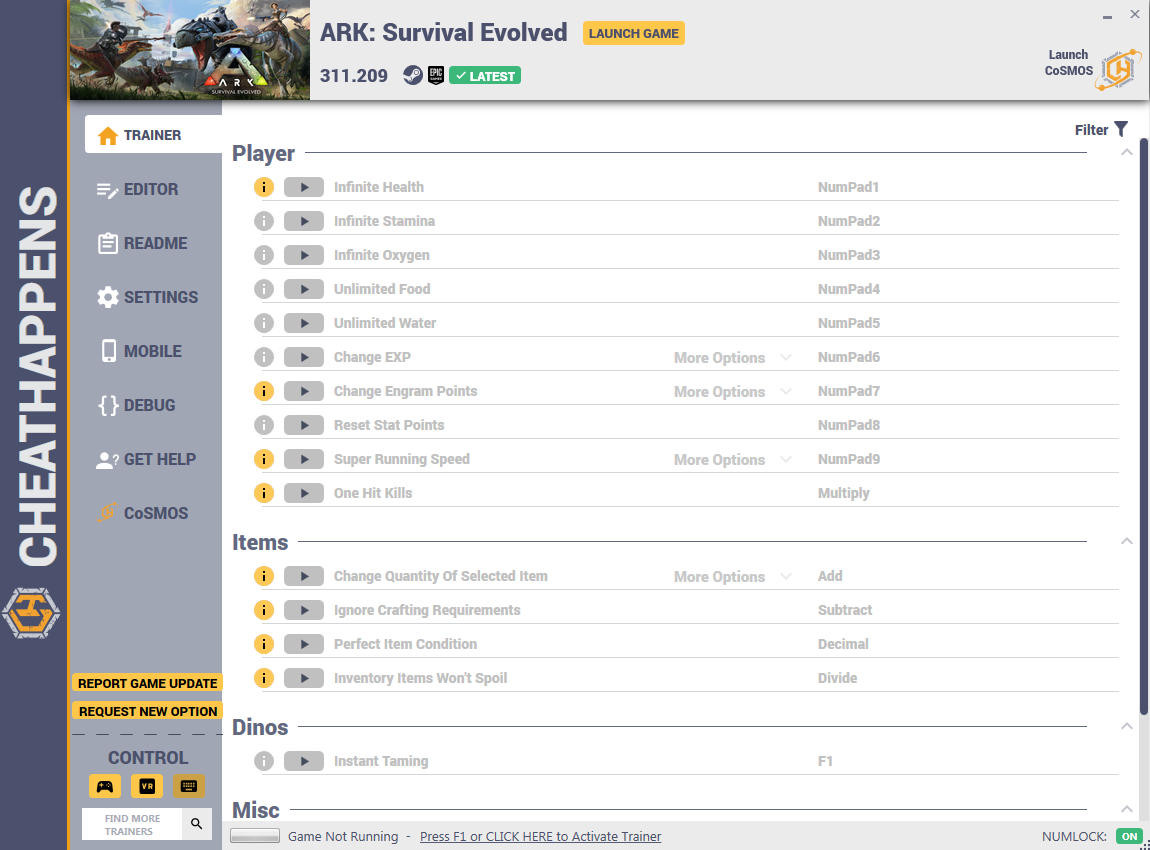The height and width of the screenshot is (850, 1150).
Task: Click the search magnifier for more trainers
Action: [197, 824]
